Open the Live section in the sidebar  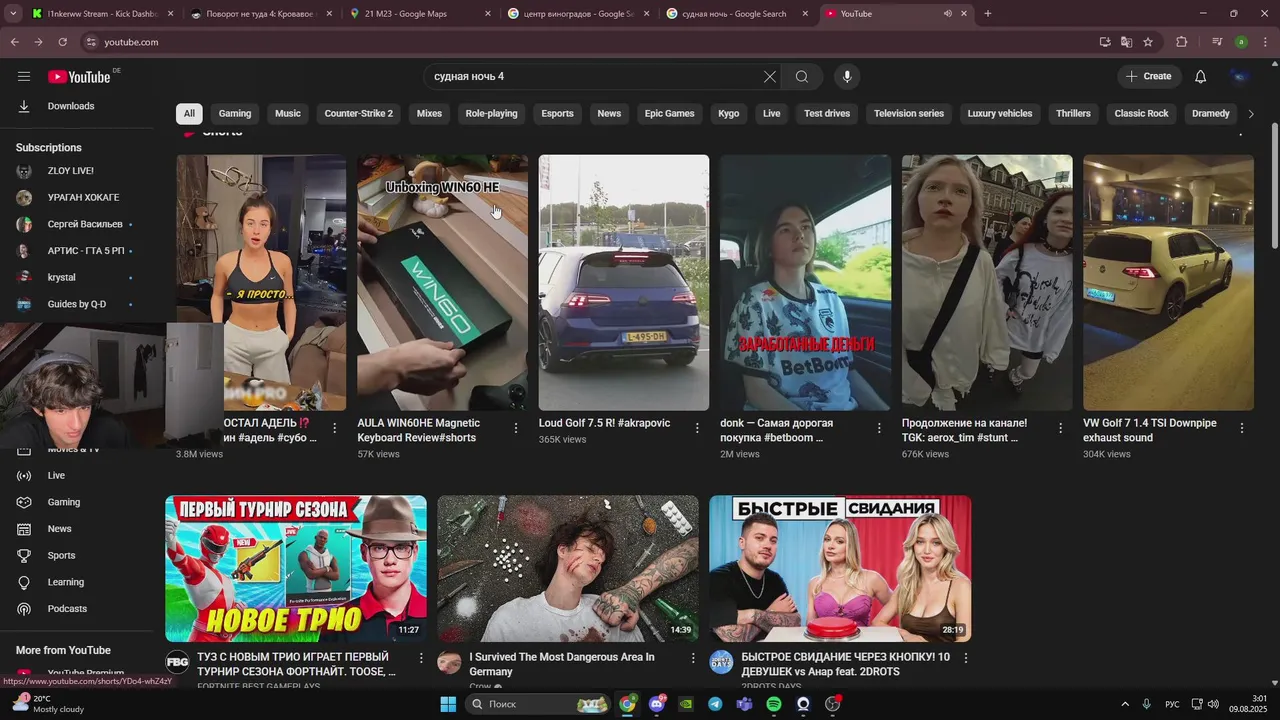click(x=56, y=476)
